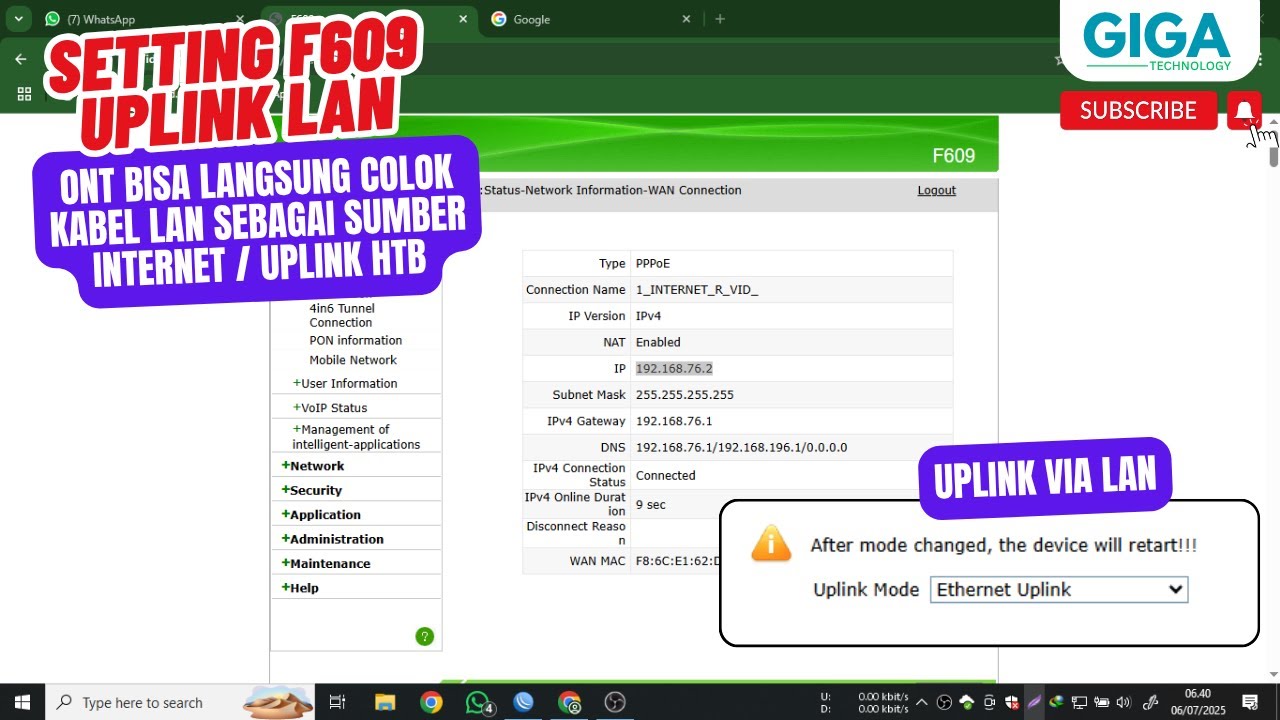Click the pen link tray icon

pyautogui.click(x=1151, y=702)
